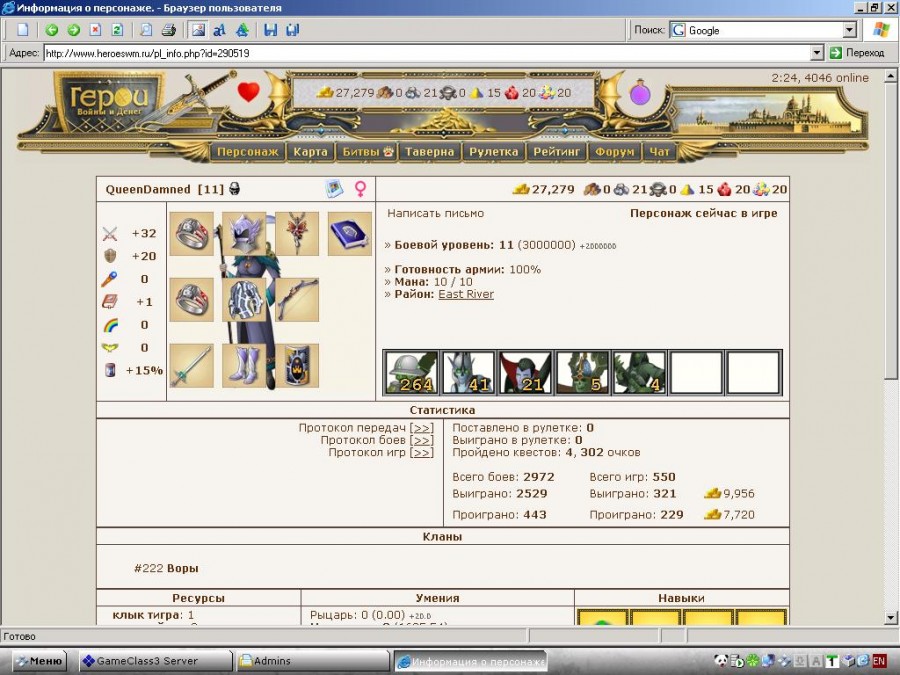Click the red heart health icon
The width and height of the screenshot is (900, 675).
pos(249,91)
